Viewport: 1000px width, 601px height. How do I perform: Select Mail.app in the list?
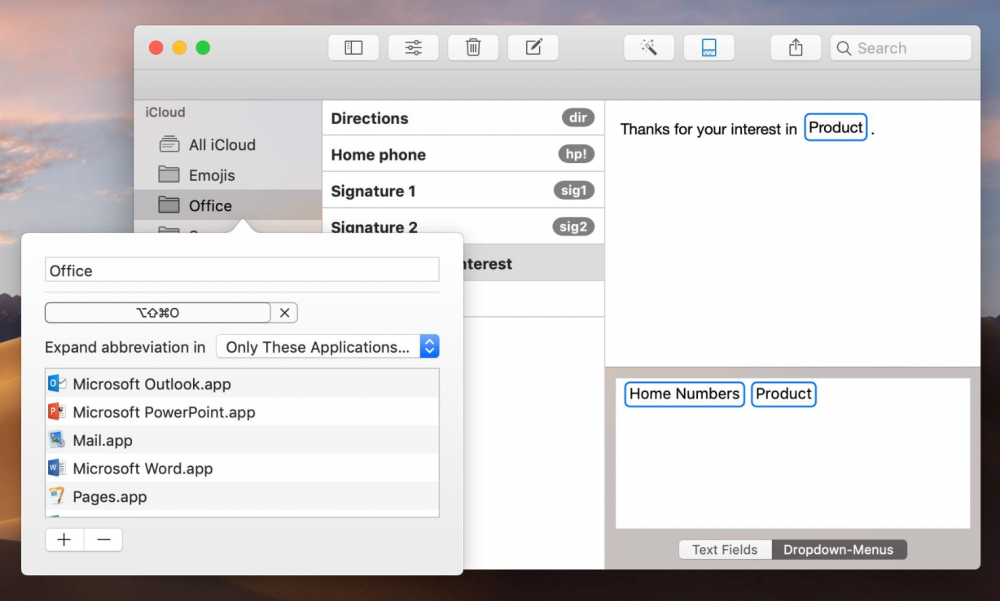point(242,440)
